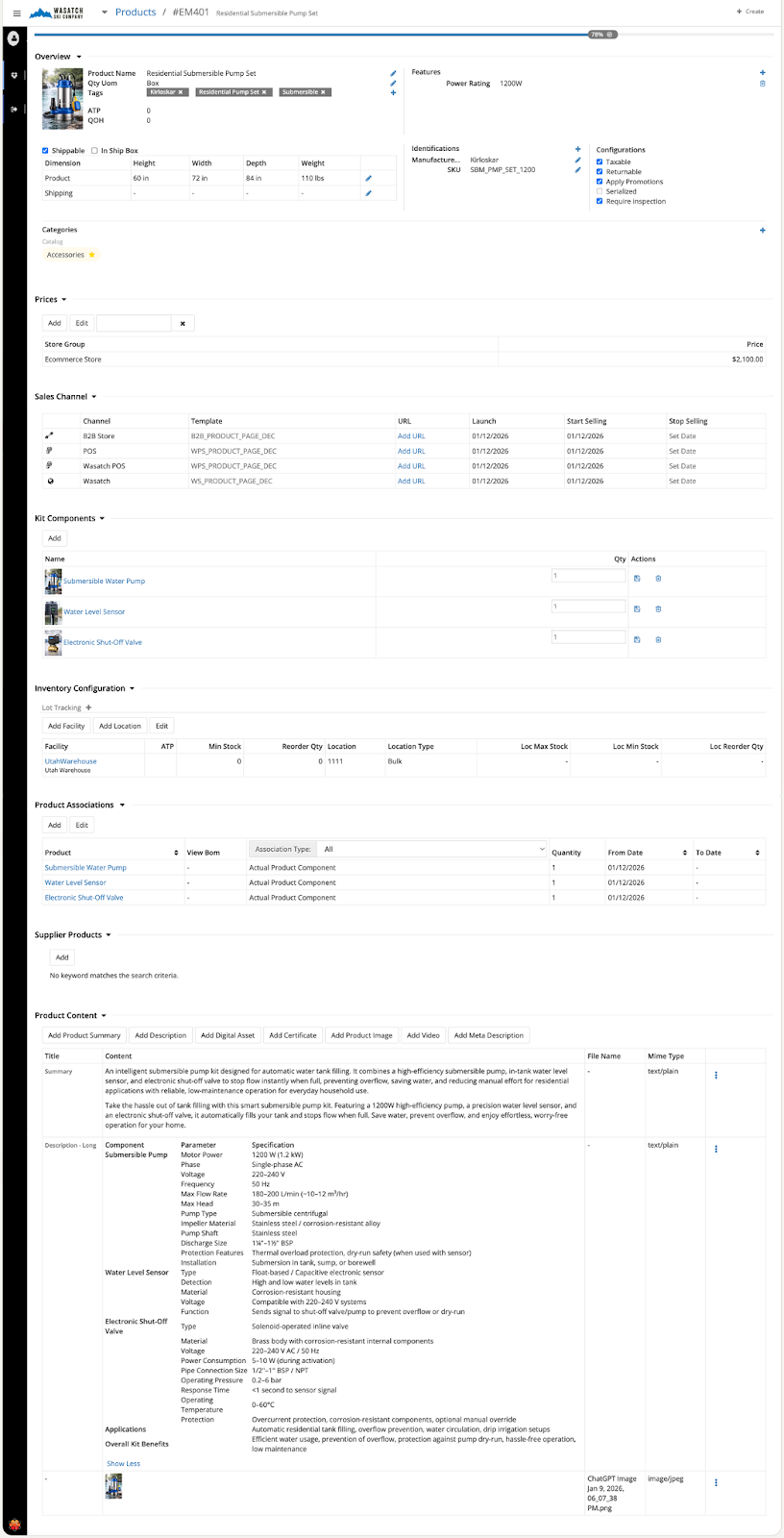Click the plus icon to add a Feature

click(763, 72)
